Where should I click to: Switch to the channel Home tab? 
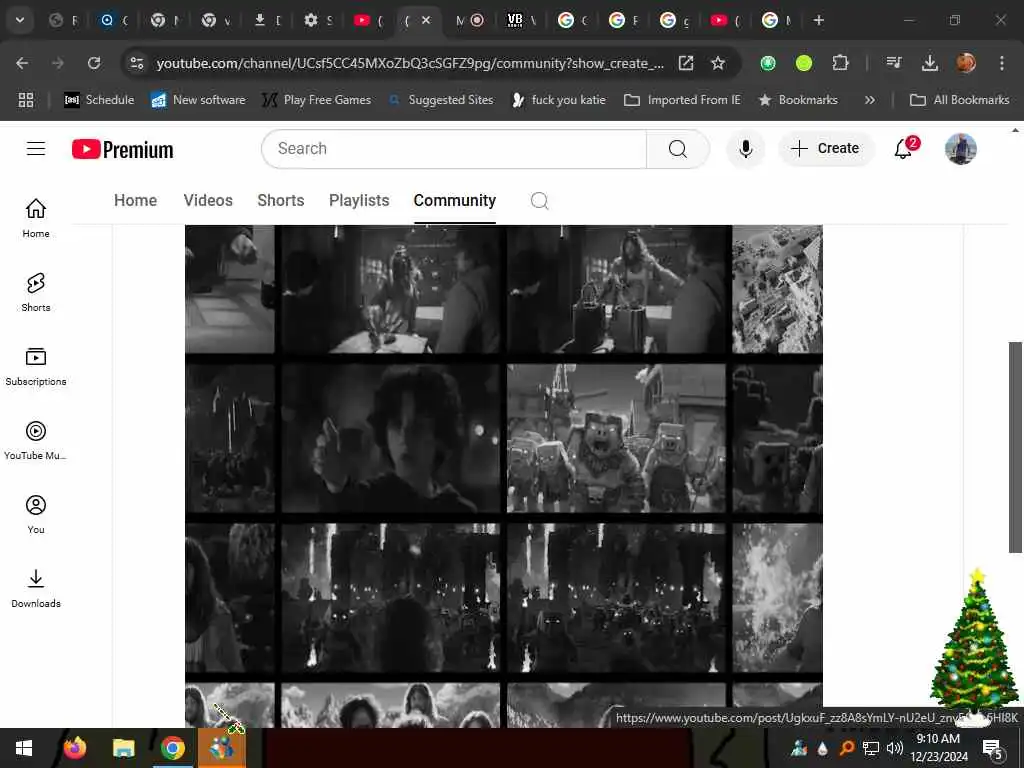(x=135, y=200)
